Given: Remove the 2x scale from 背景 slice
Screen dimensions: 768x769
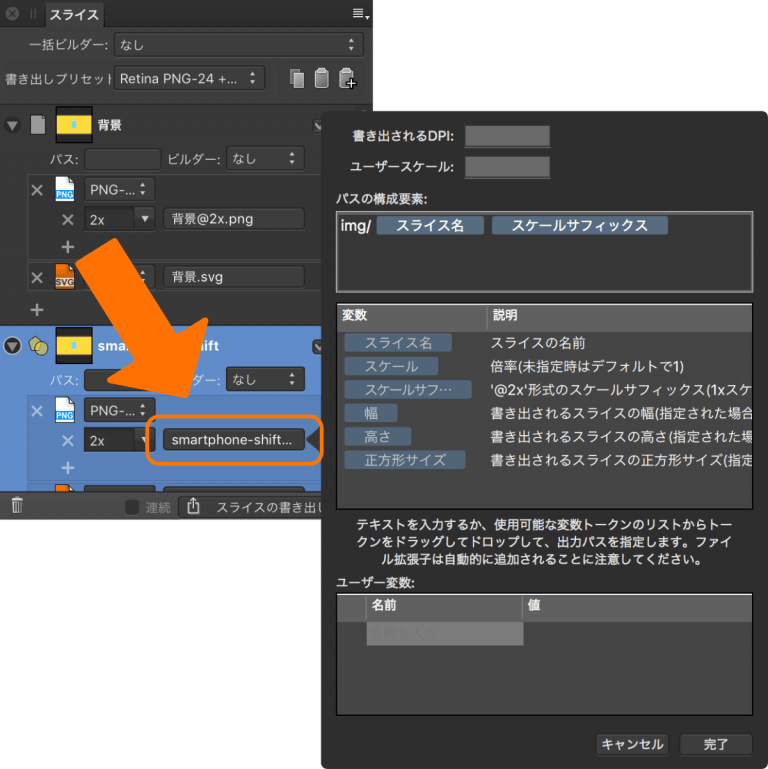Looking at the screenshot, I should [68, 219].
